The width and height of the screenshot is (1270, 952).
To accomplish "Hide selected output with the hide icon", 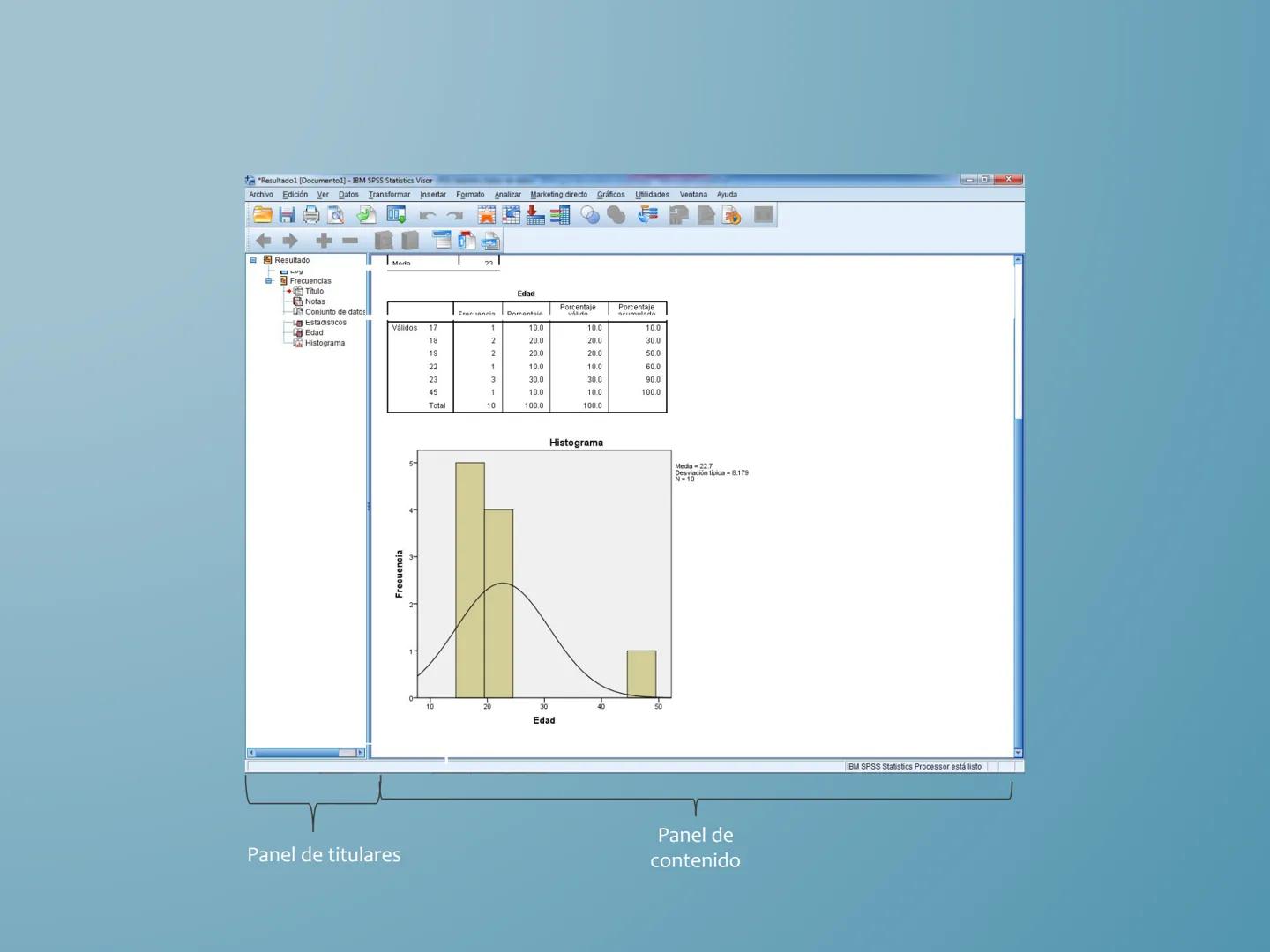I will 408,240.
